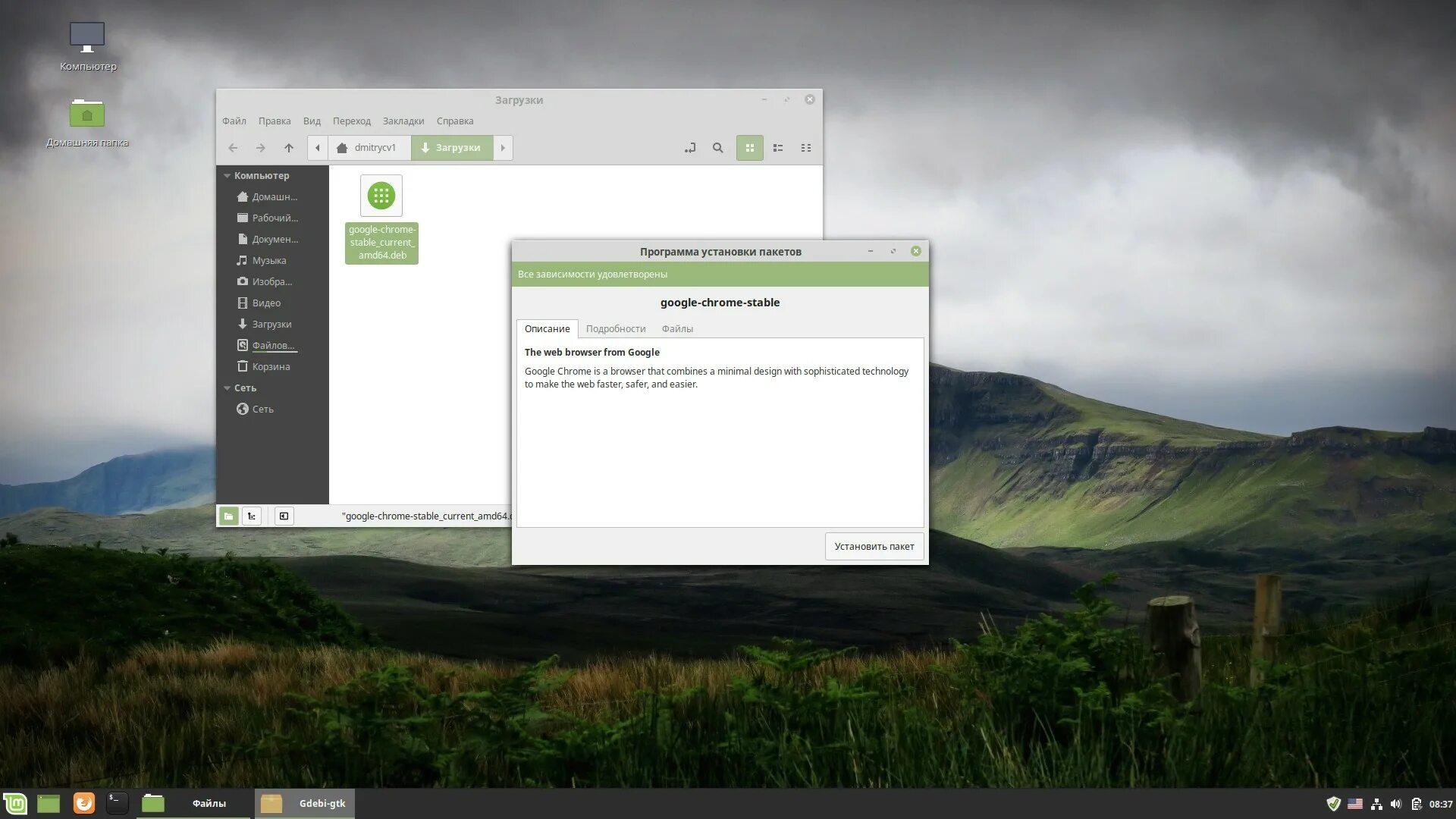Click the search icon in file manager toolbar
1456x819 pixels.
click(x=717, y=148)
